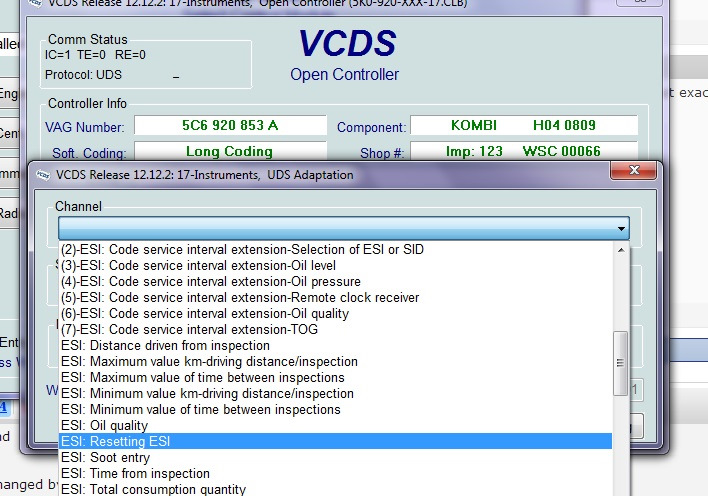Choose ESI: Minimum value of time between inspections
This screenshot has height=496, width=708.
point(335,410)
